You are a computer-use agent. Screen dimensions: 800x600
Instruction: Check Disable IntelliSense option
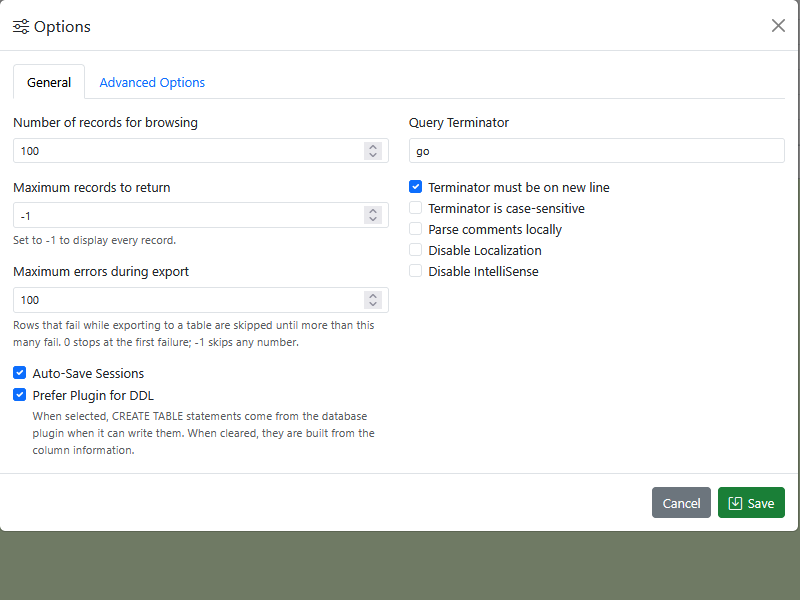[x=415, y=271]
